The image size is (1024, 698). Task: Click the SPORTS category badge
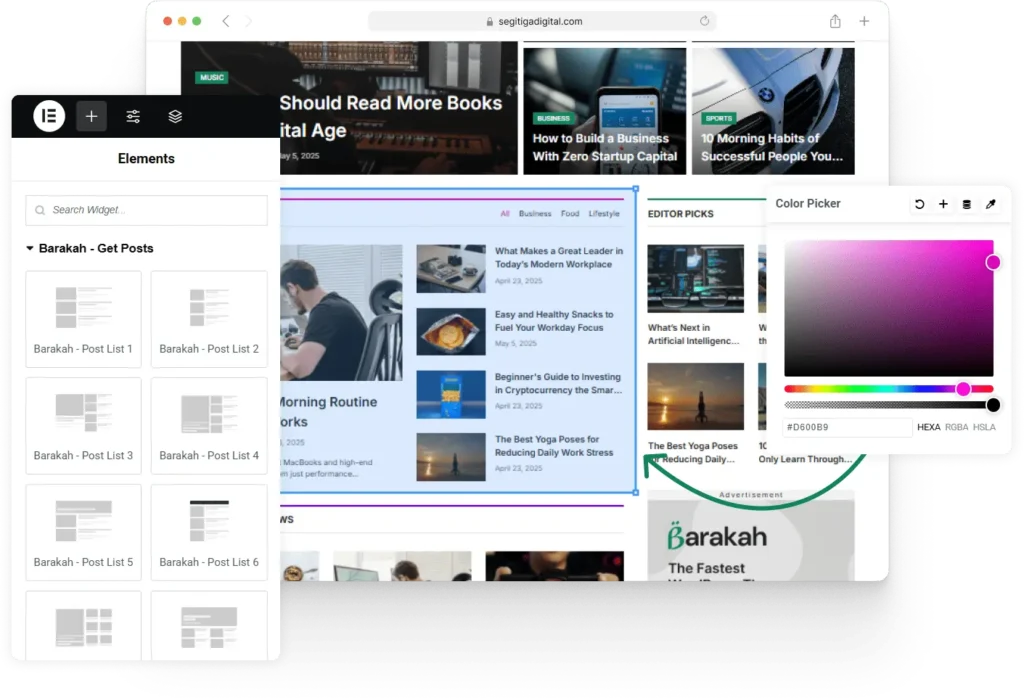pyautogui.click(x=718, y=119)
